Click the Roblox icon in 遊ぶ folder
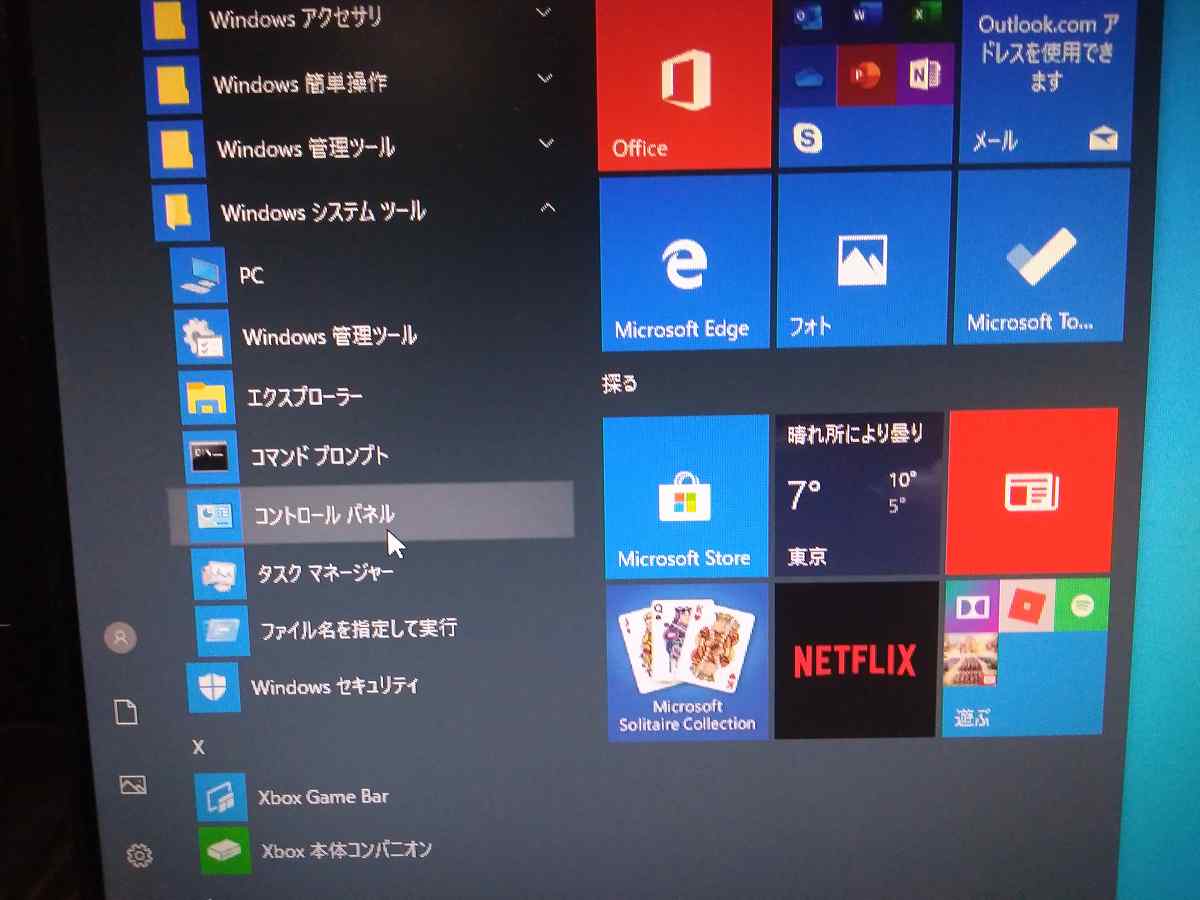Image resolution: width=1200 pixels, height=900 pixels. click(x=1027, y=605)
